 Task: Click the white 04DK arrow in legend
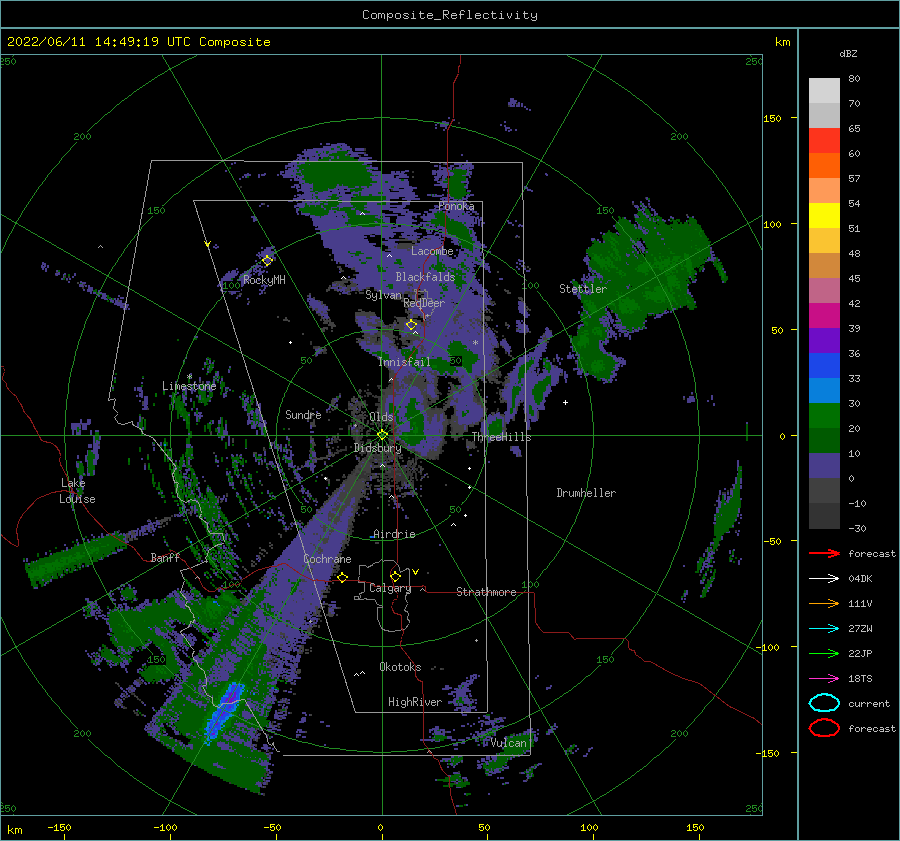[824, 579]
